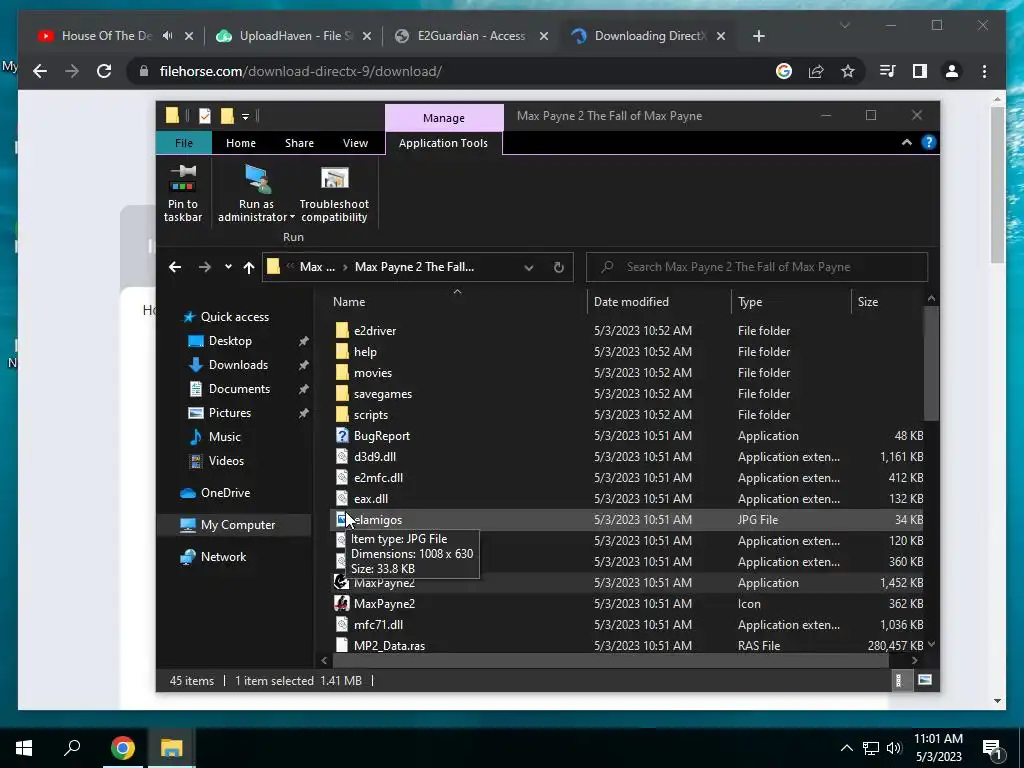This screenshot has height=768, width=1024.
Task: Open Network in navigation pane
Action: [x=223, y=557]
